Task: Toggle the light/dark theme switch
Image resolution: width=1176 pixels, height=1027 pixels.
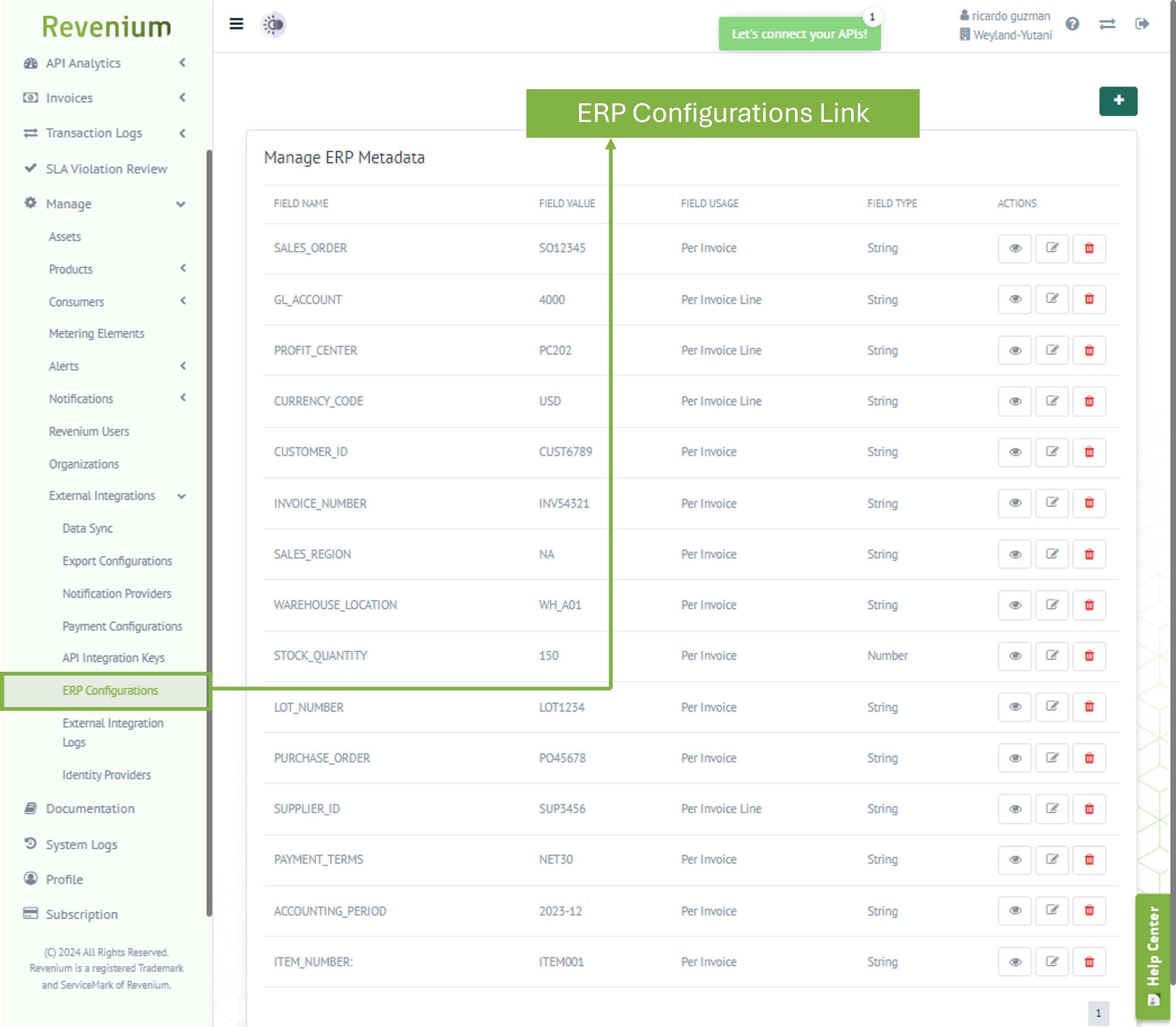Action: pyautogui.click(x=273, y=24)
